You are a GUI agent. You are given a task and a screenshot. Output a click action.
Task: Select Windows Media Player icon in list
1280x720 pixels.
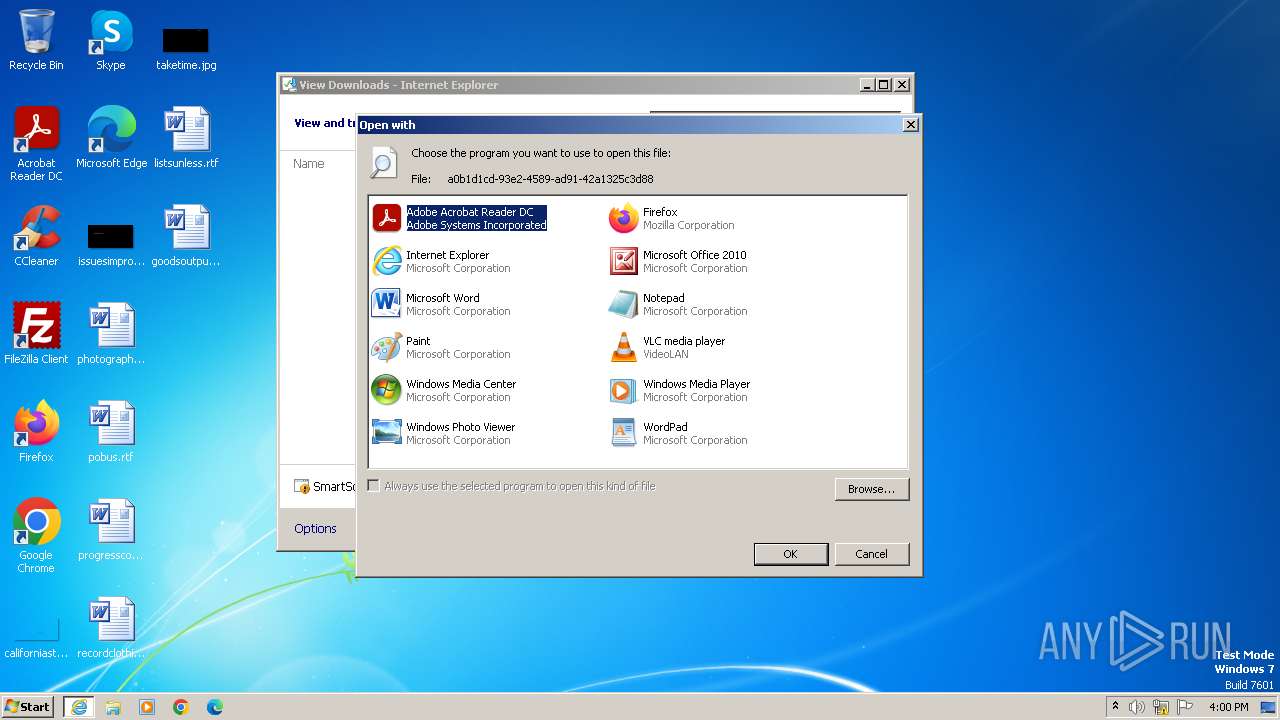click(624, 390)
